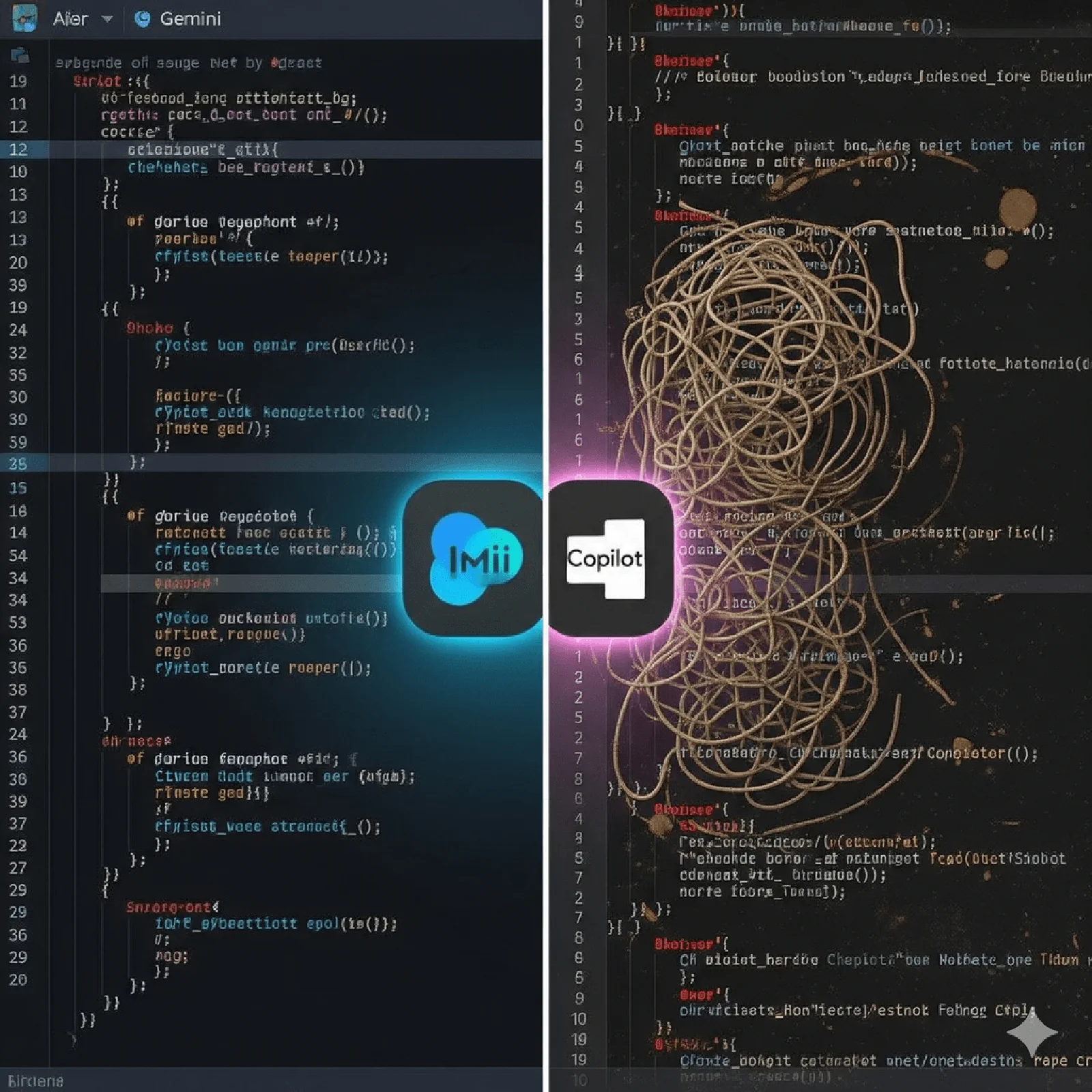Select the Gemini tab
The height and width of the screenshot is (1092, 1092).
[177, 19]
